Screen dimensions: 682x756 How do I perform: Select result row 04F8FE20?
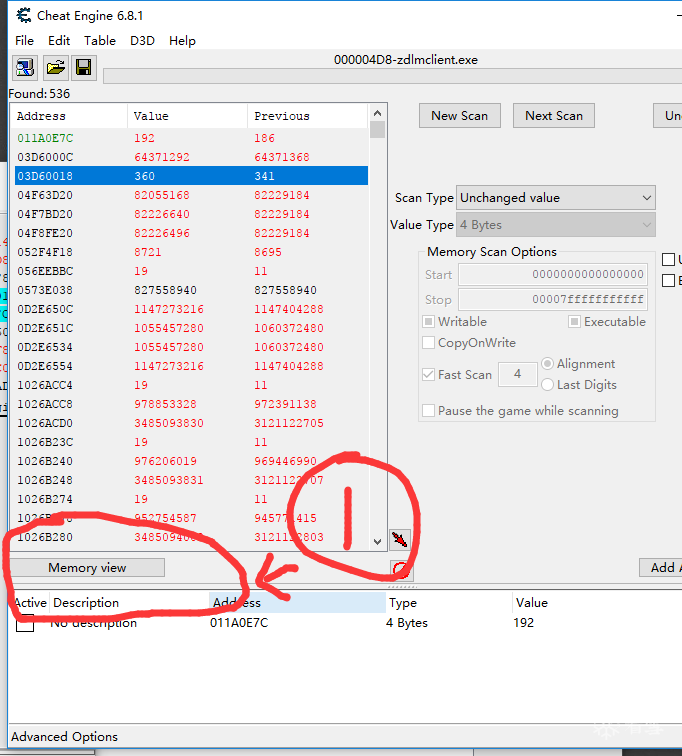[x=191, y=233]
